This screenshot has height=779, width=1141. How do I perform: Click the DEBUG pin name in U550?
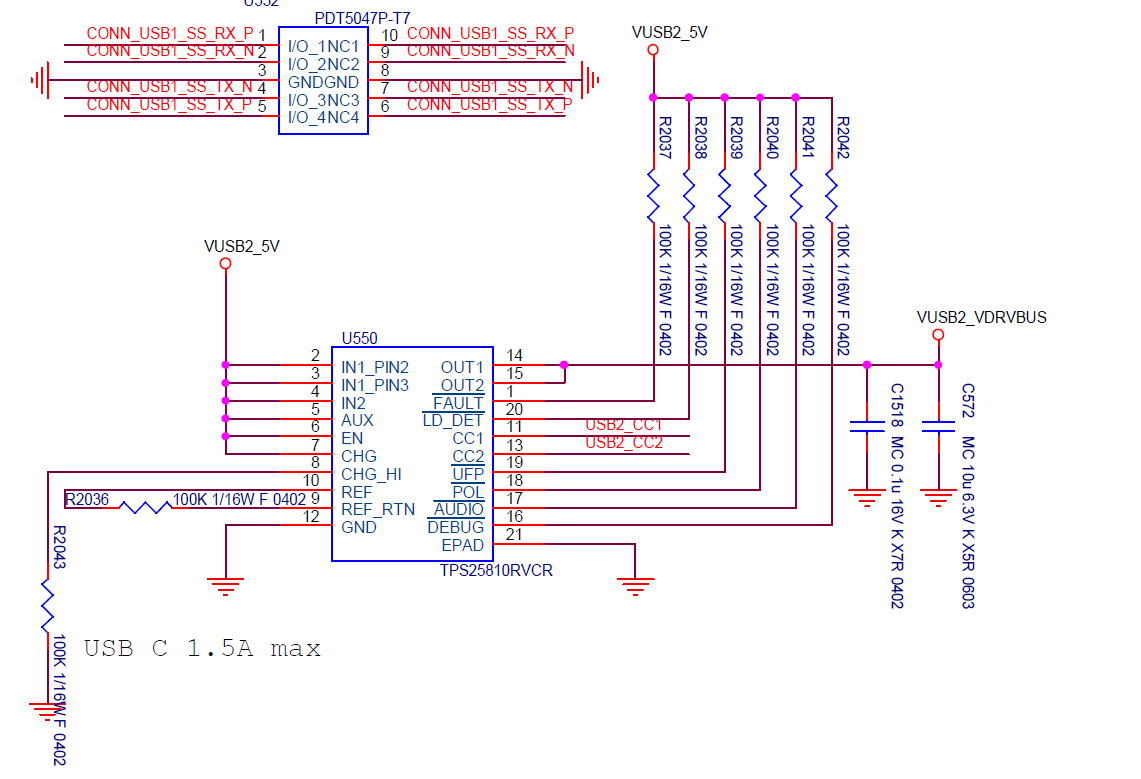point(456,527)
